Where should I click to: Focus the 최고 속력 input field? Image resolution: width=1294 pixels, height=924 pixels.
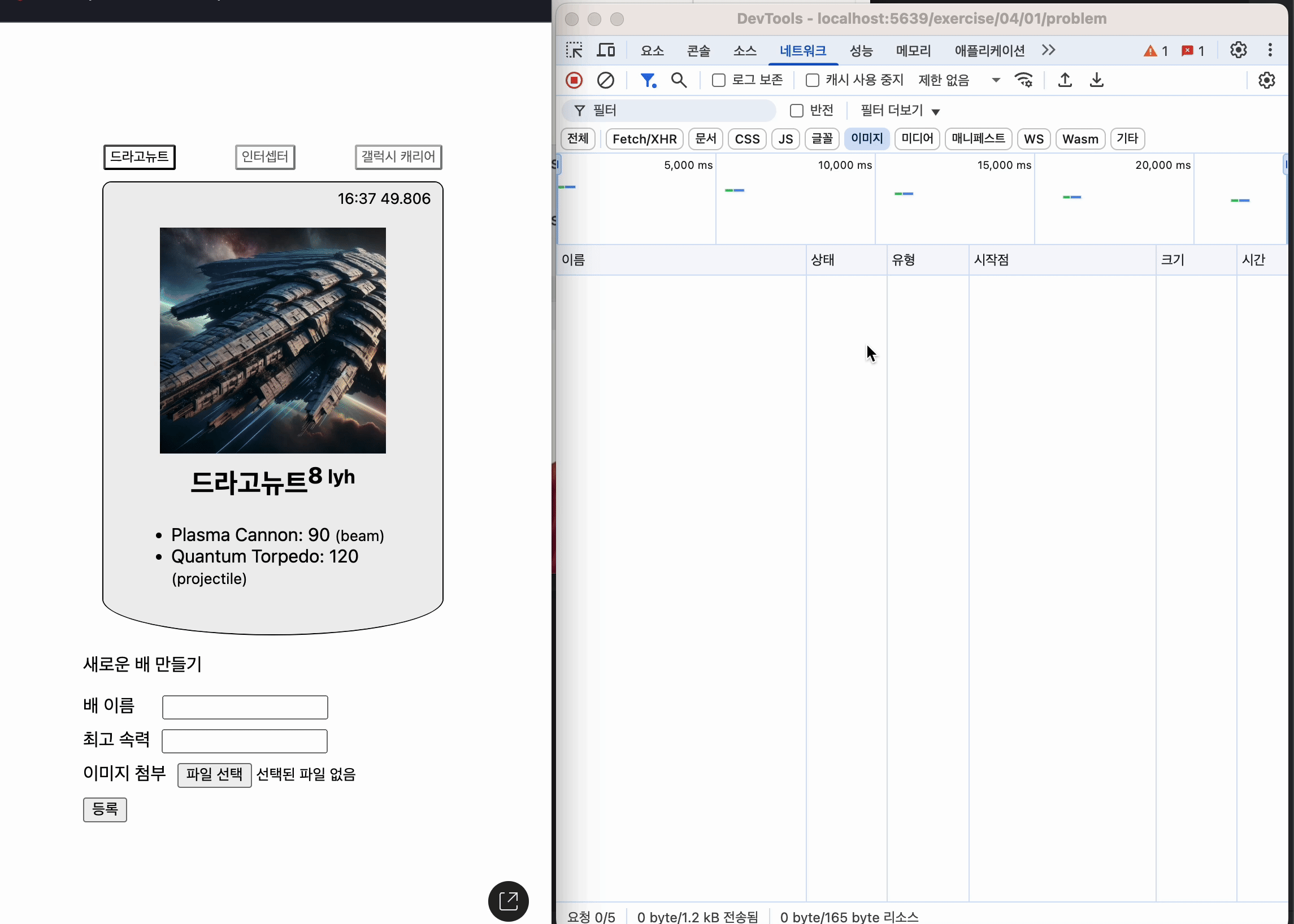(x=245, y=741)
